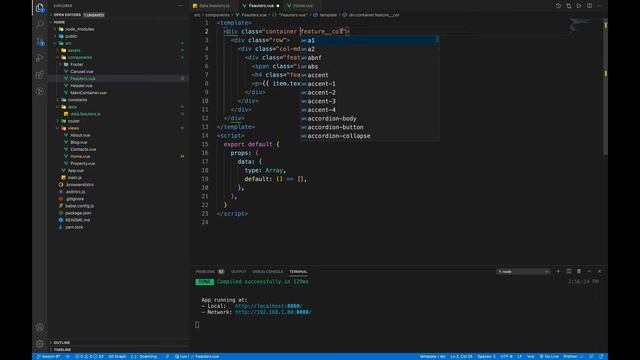Image resolution: width=640 pixels, height=360 pixels.
Task: Open the Explorer view in activity bar
Action: (40, 7)
